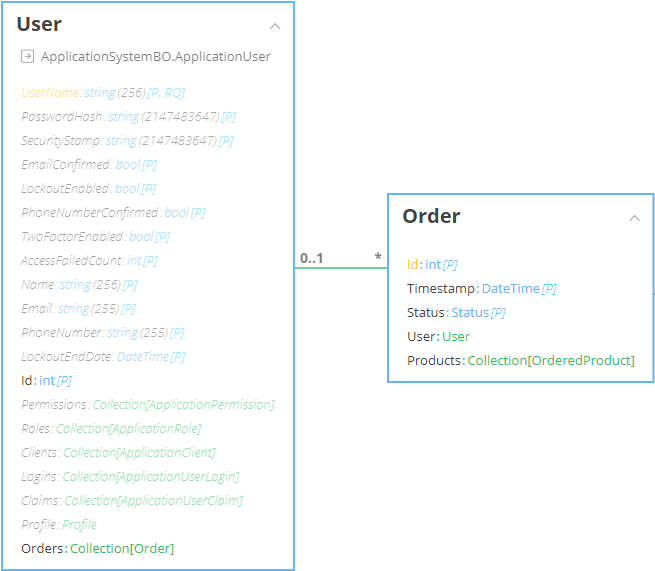
Task: Select the User entity title
Action: coord(39,24)
